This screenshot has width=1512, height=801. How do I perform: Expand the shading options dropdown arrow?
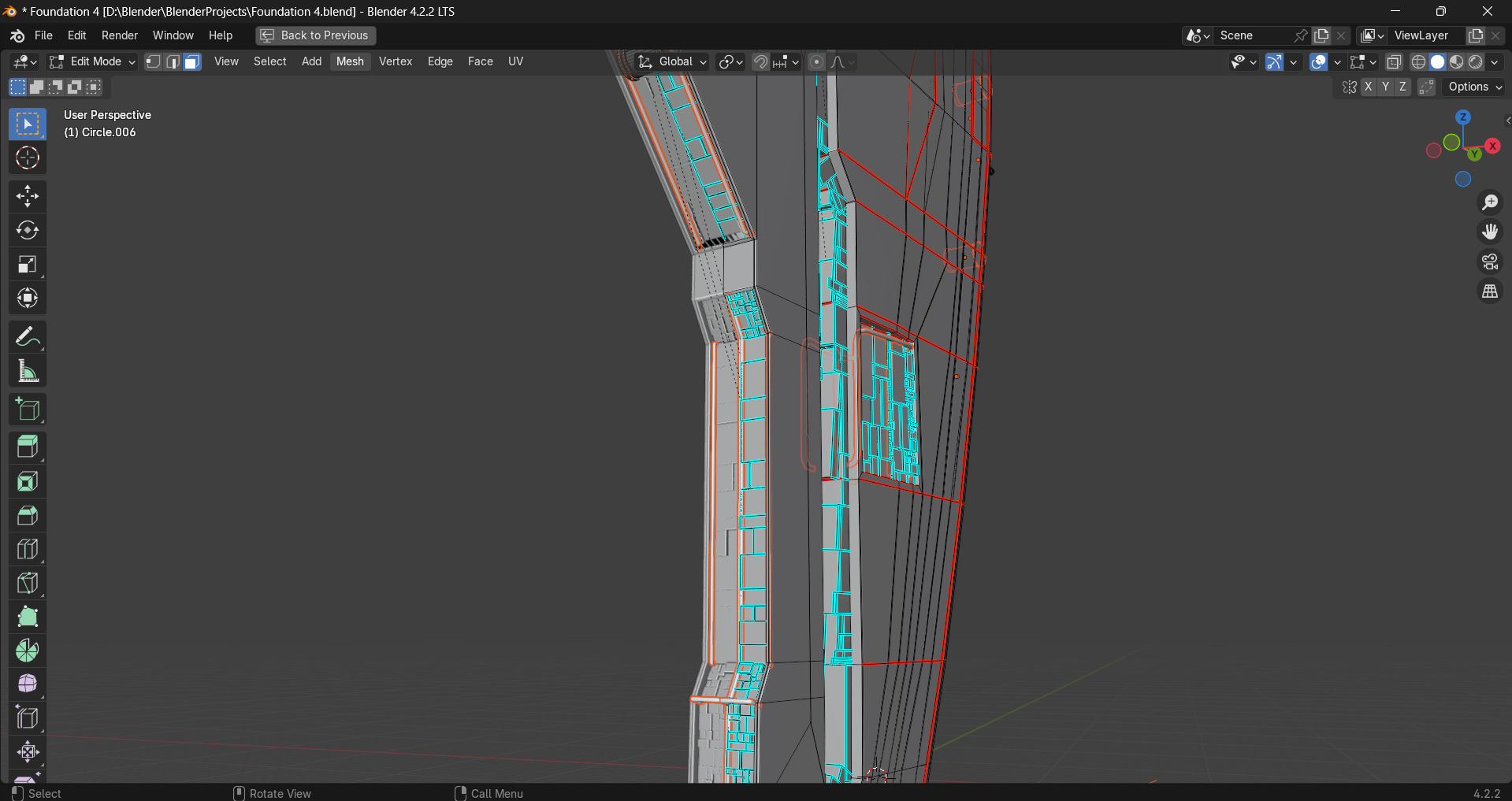(x=1495, y=62)
